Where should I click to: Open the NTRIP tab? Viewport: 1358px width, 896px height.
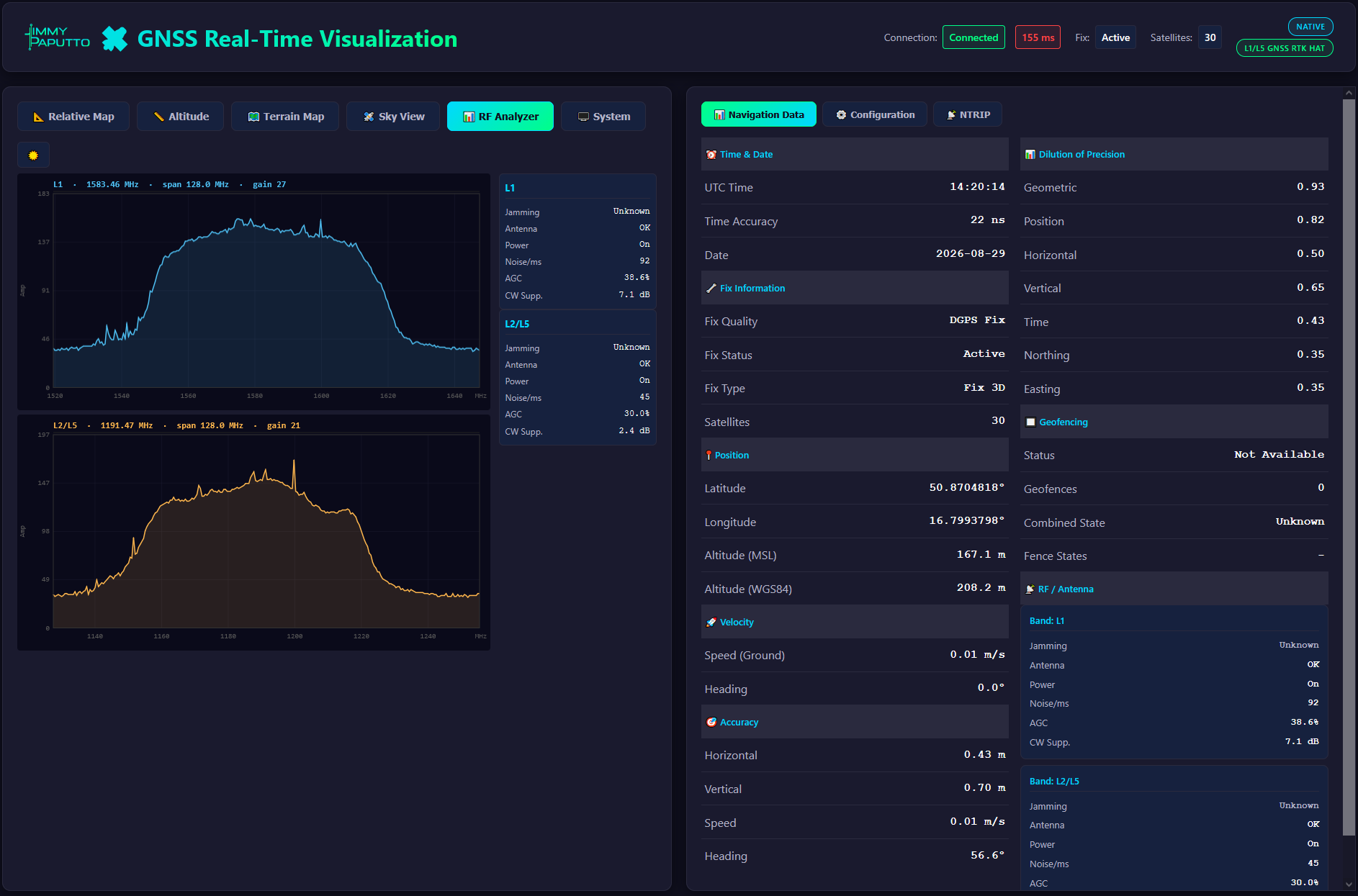(x=968, y=114)
